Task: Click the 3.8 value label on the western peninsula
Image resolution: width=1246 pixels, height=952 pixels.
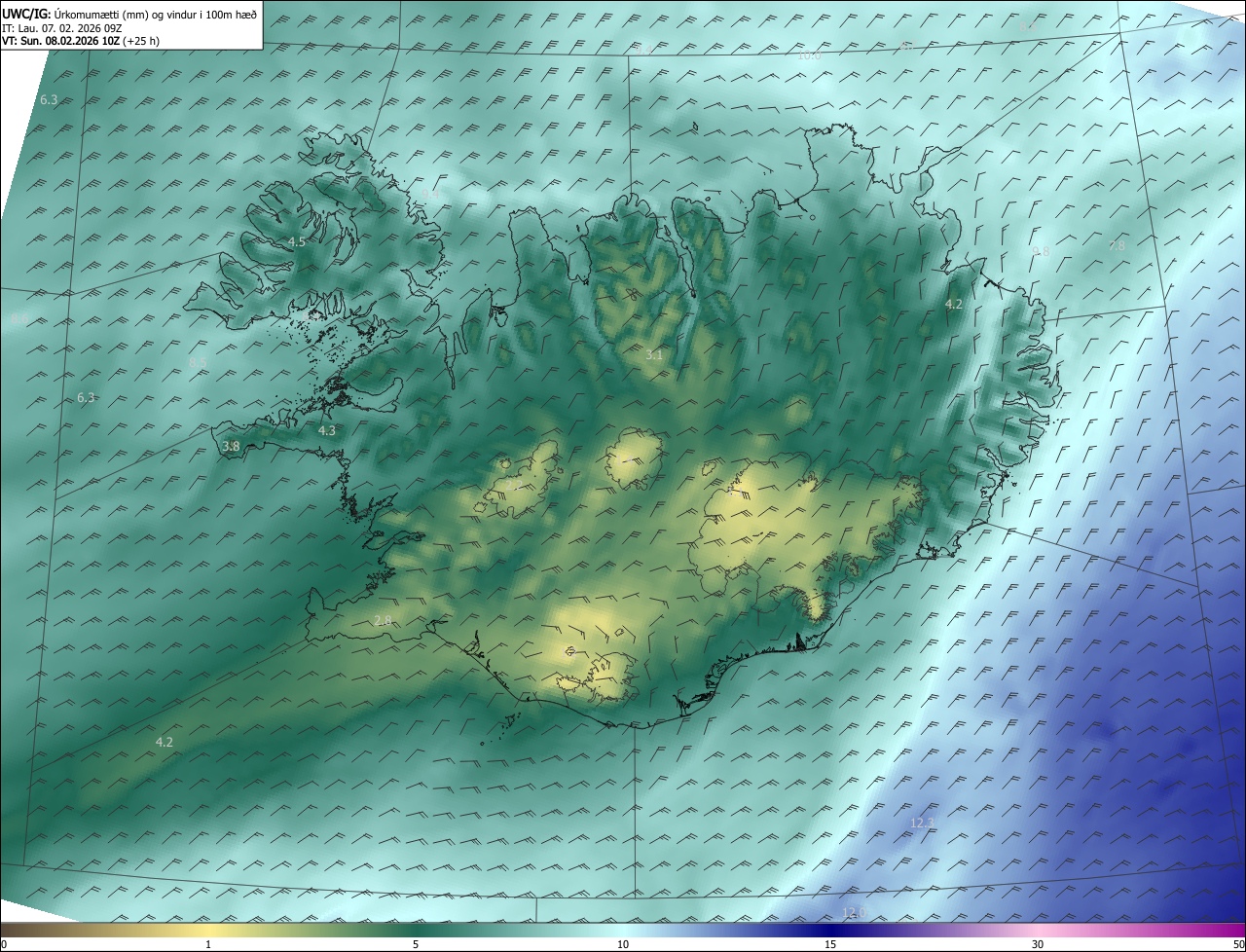Action: [x=231, y=446]
